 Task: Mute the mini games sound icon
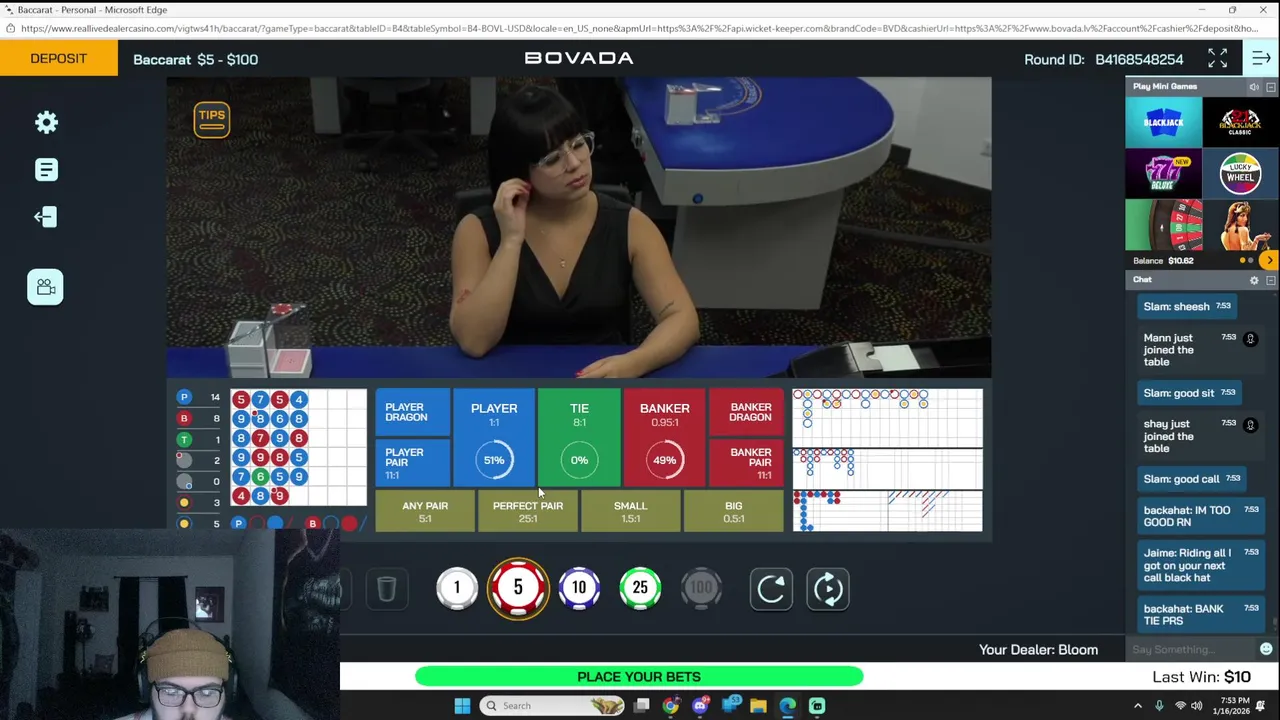(1254, 87)
